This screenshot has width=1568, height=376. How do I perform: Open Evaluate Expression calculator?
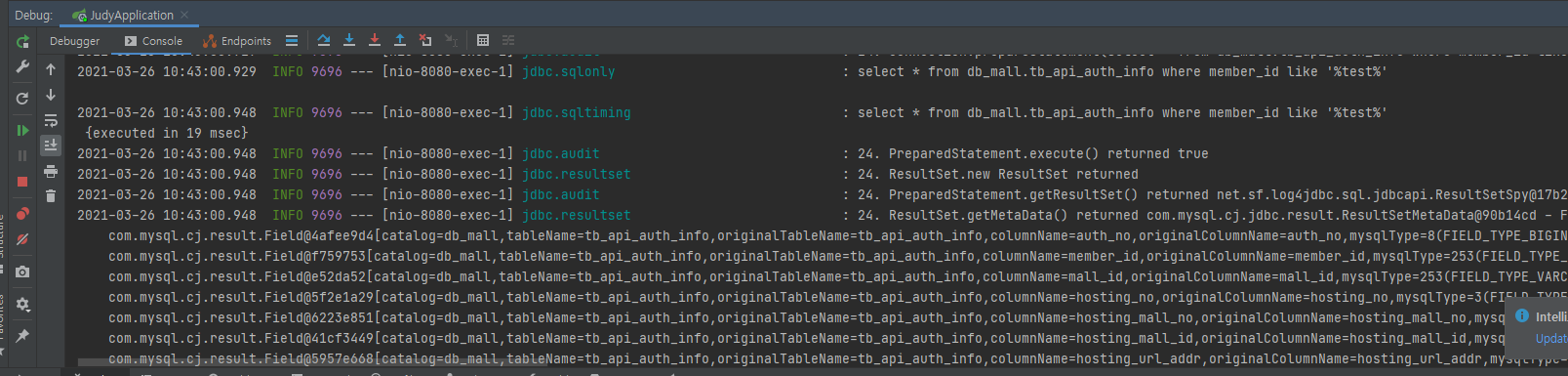[x=483, y=40]
